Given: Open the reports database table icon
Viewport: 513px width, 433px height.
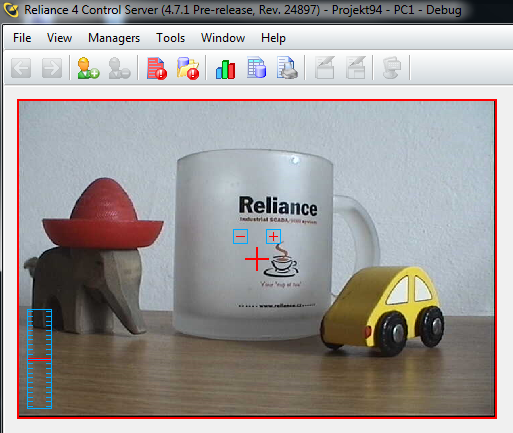Looking at the screenshot, I should point(256,68).
